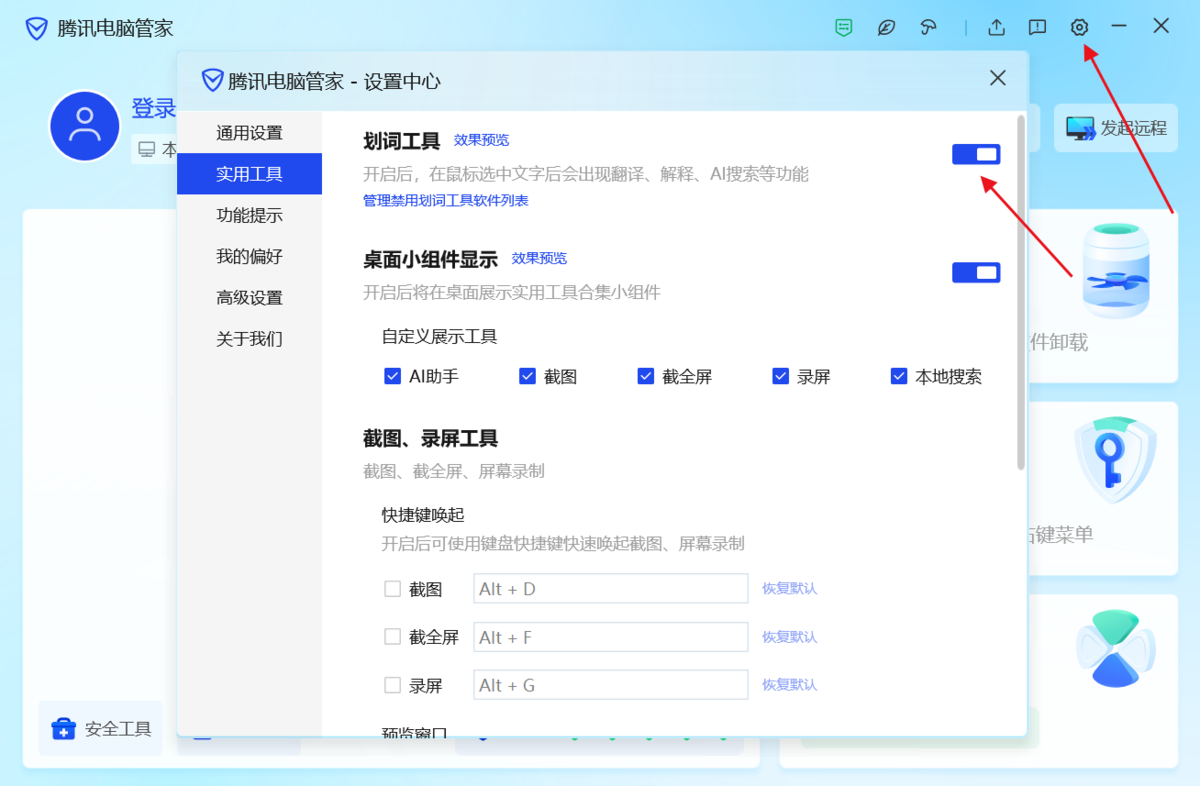
Task: Toggle the 划词工具 switch off
Action: 976,154
